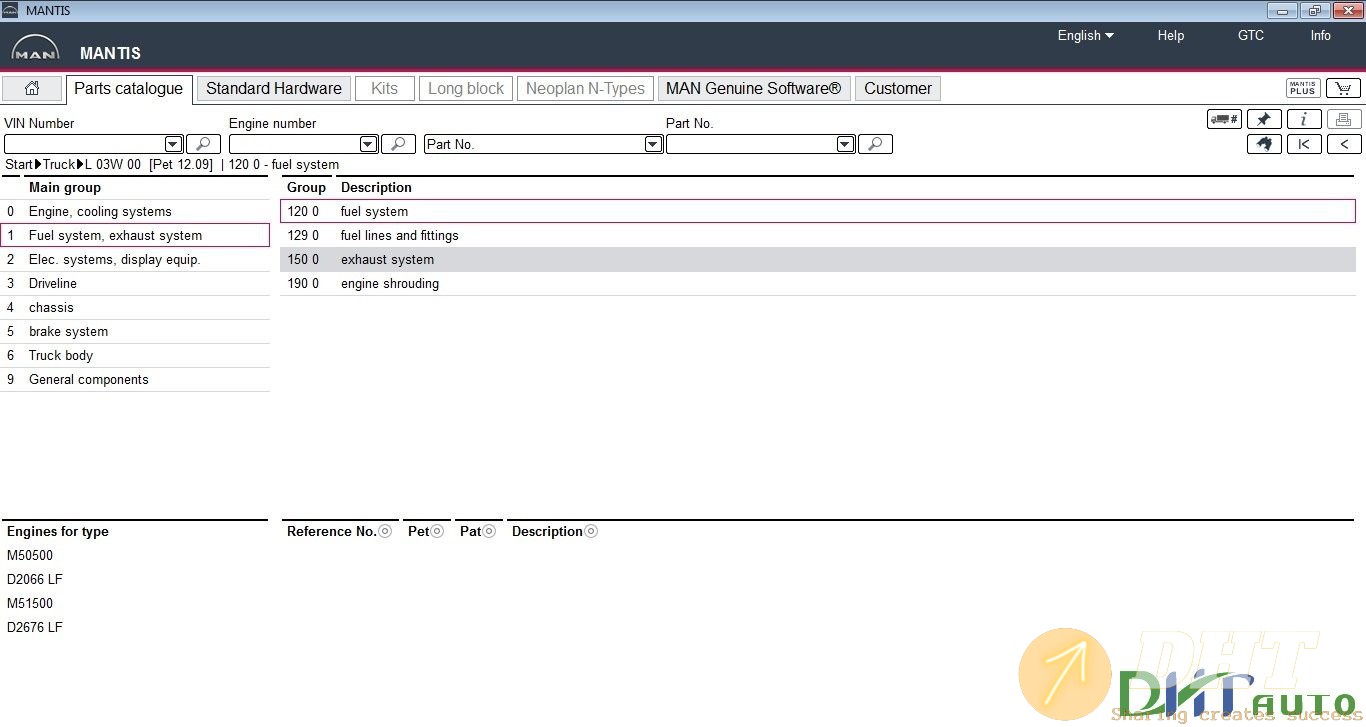Select group 129 0 'fuel lines and fittings'
Screen dimensions: 1366x727
(818, 235)
